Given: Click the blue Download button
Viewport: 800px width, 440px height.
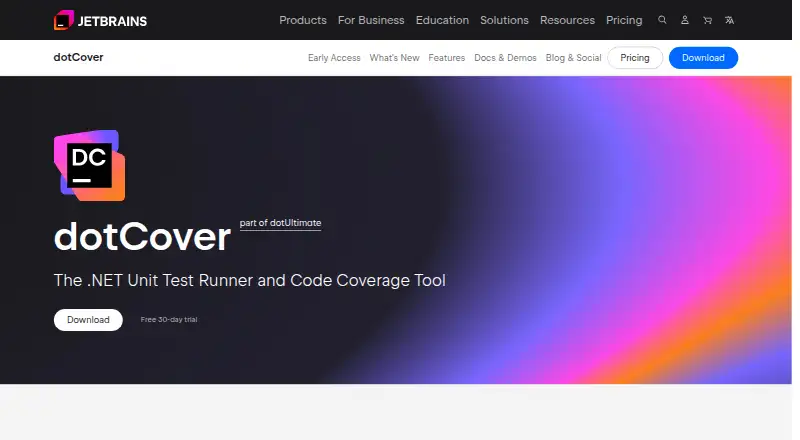Looking at the screenshot, I should click(703, 58).
